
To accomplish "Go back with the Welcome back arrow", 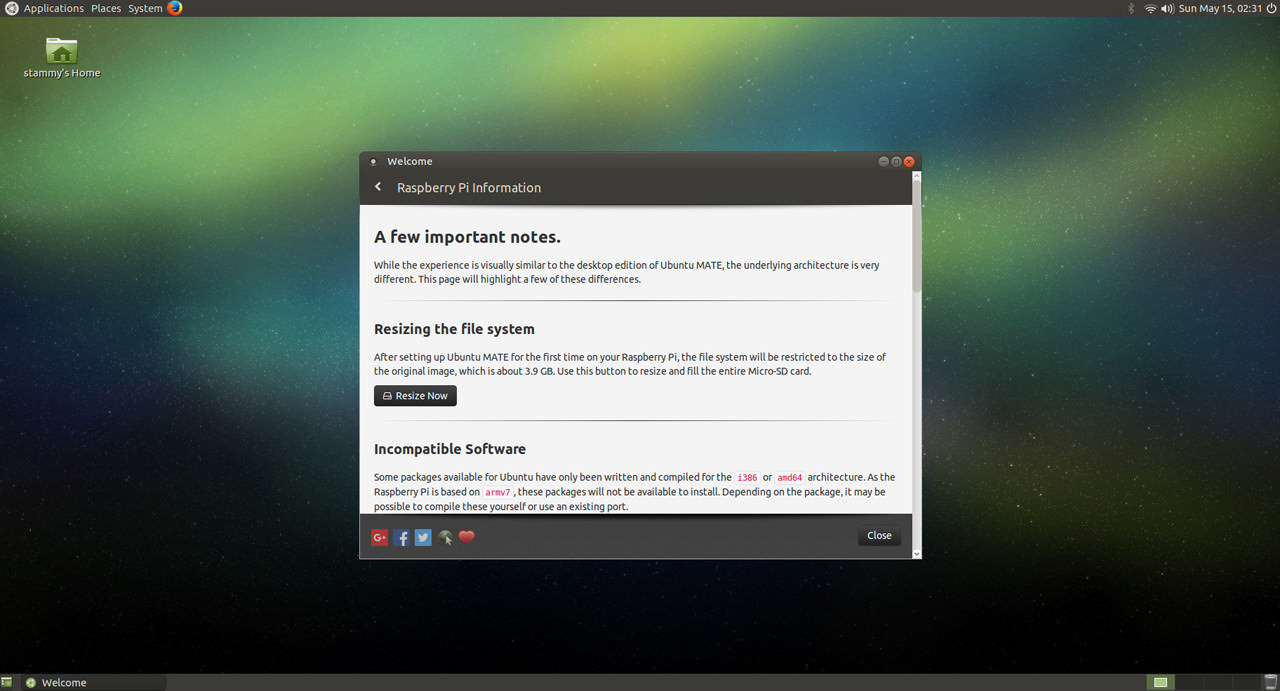I will [x=378, y=187].
